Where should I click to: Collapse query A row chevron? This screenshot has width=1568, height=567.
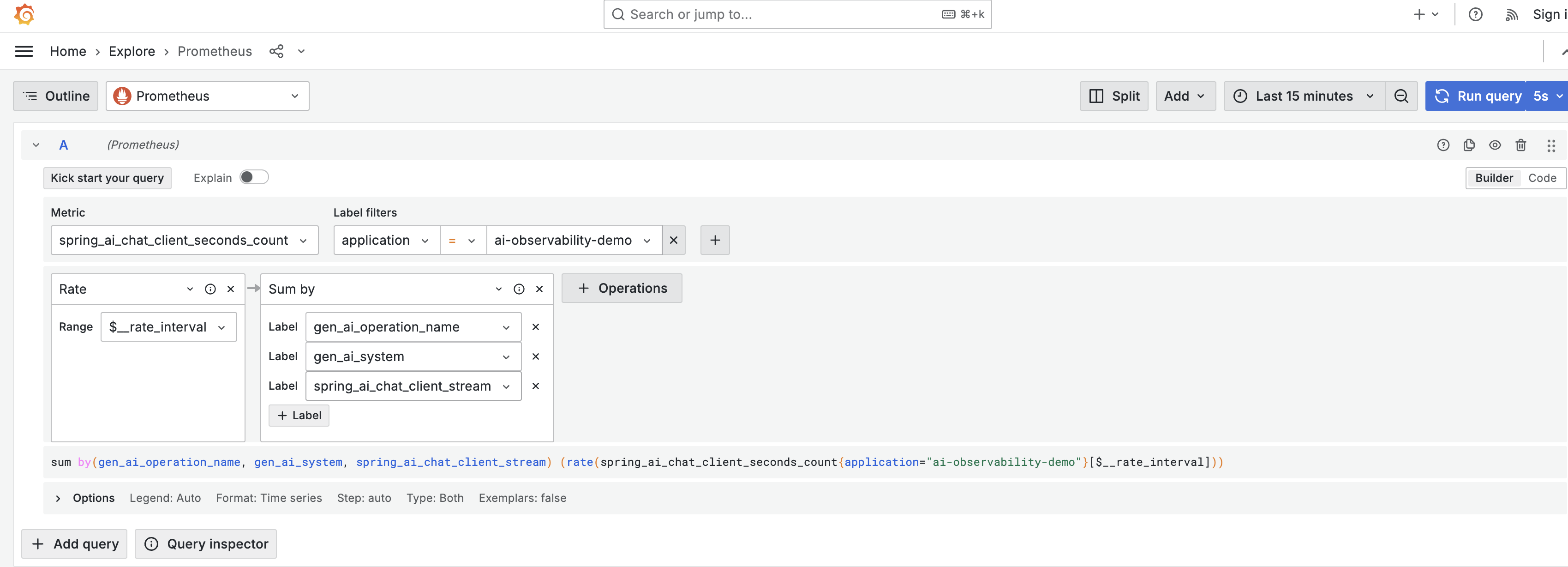[36, 145]
